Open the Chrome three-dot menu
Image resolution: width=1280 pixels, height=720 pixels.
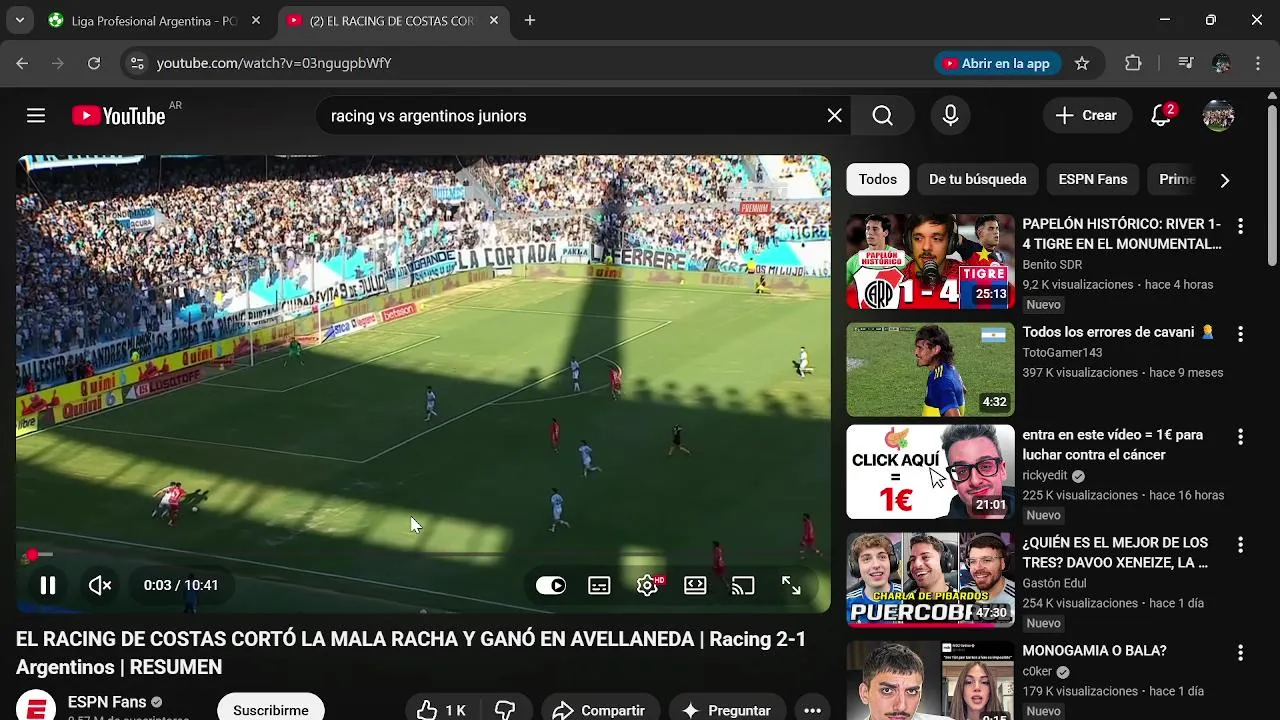pos(1257,63)
